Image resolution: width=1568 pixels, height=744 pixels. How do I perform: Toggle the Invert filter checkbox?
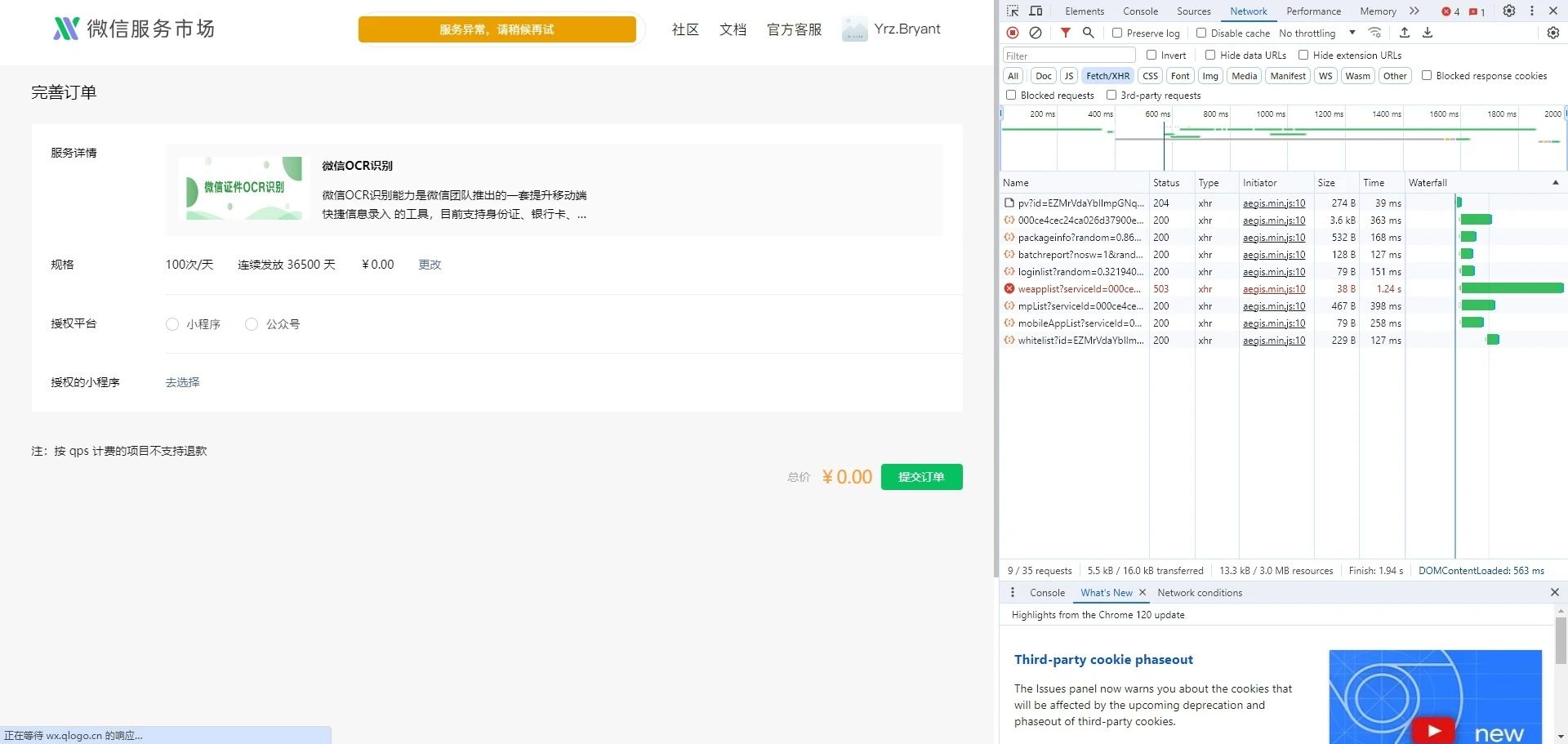coord(1151,55)
